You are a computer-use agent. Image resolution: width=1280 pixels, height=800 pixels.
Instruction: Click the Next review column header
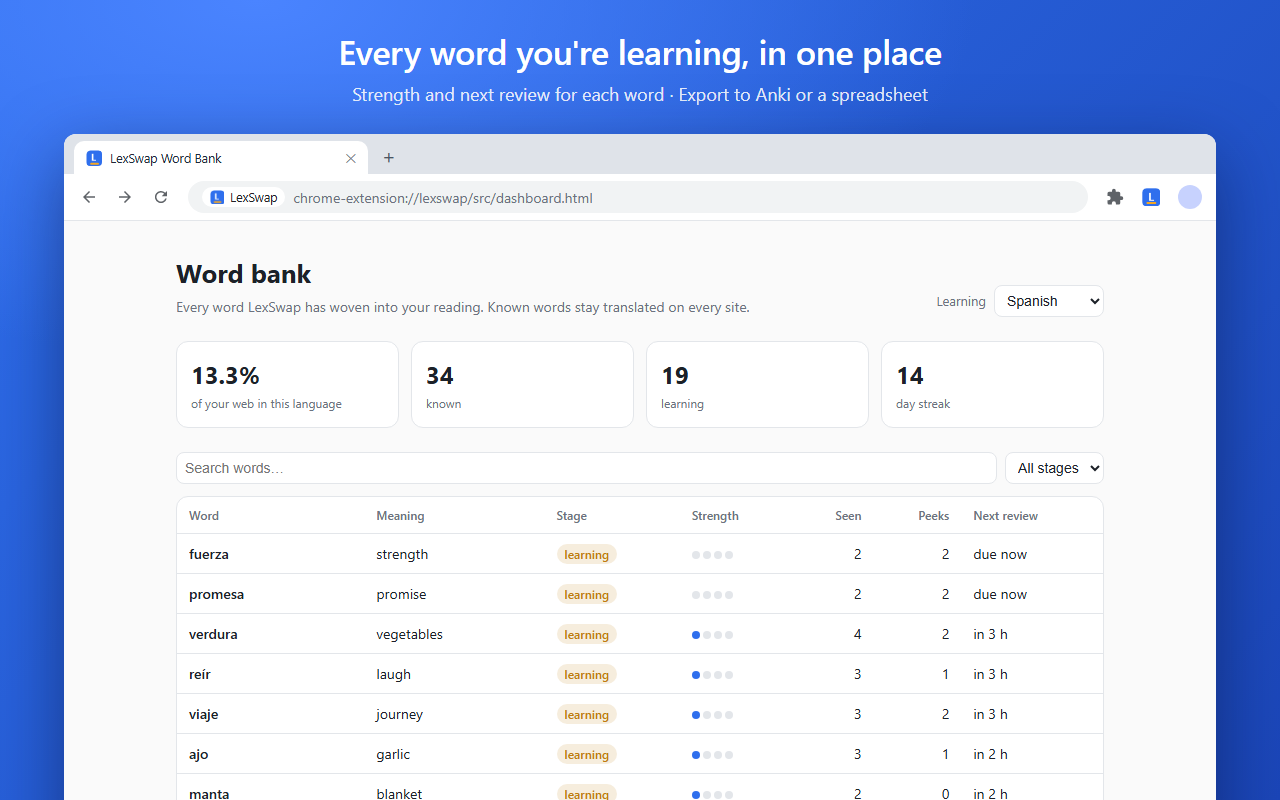tap(1006, 516)
